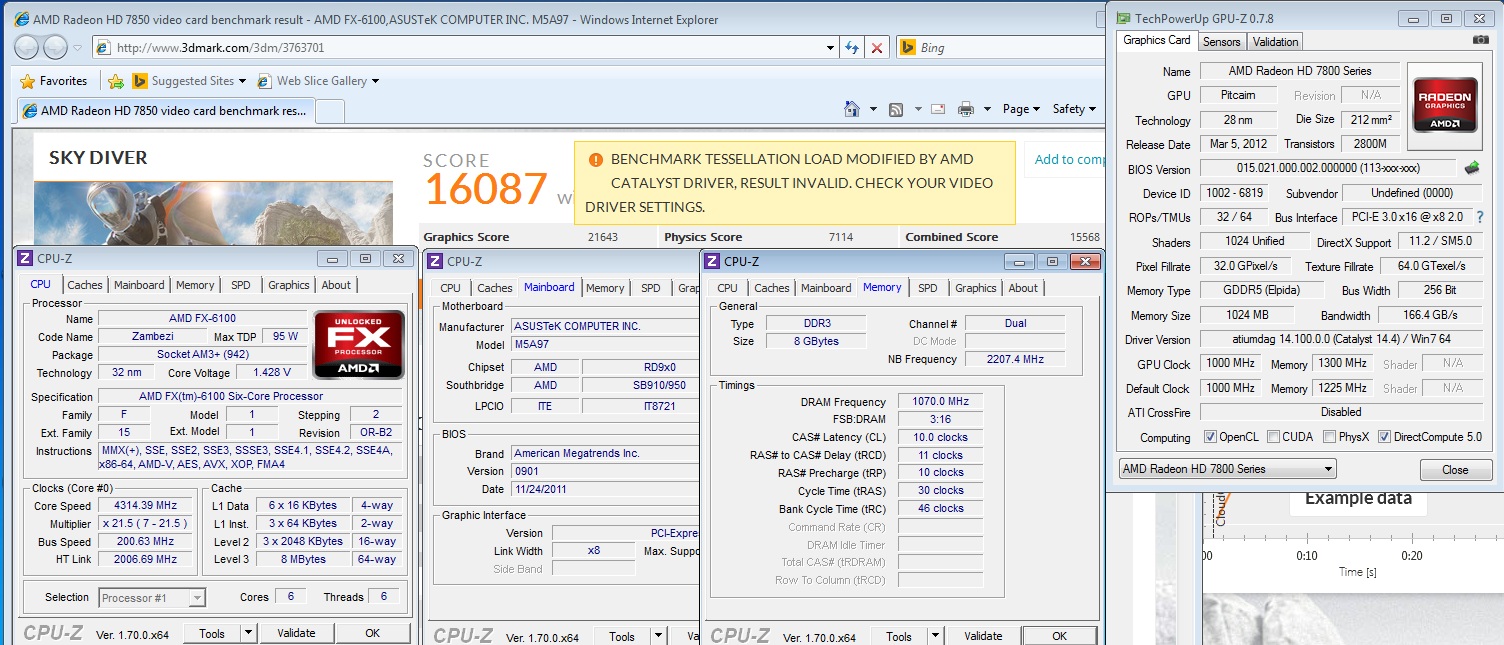Open the address bar URL history dropdown arrow
The height and width of the screenshot is (645, 1504).
click(831, 47)
